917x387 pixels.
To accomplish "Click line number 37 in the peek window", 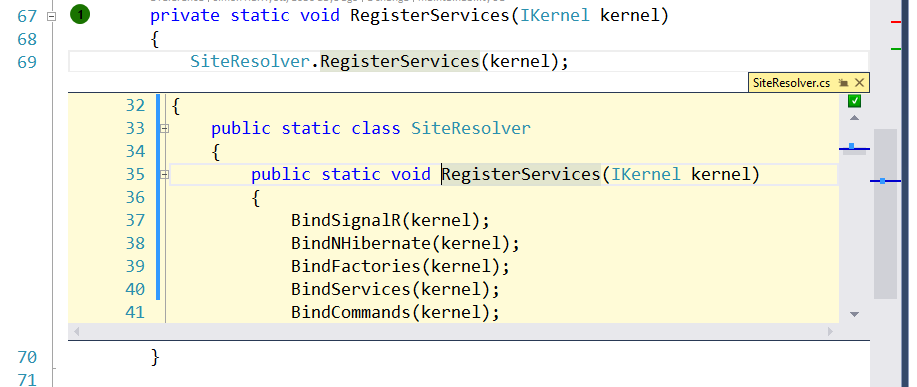I will pos(135,220).
